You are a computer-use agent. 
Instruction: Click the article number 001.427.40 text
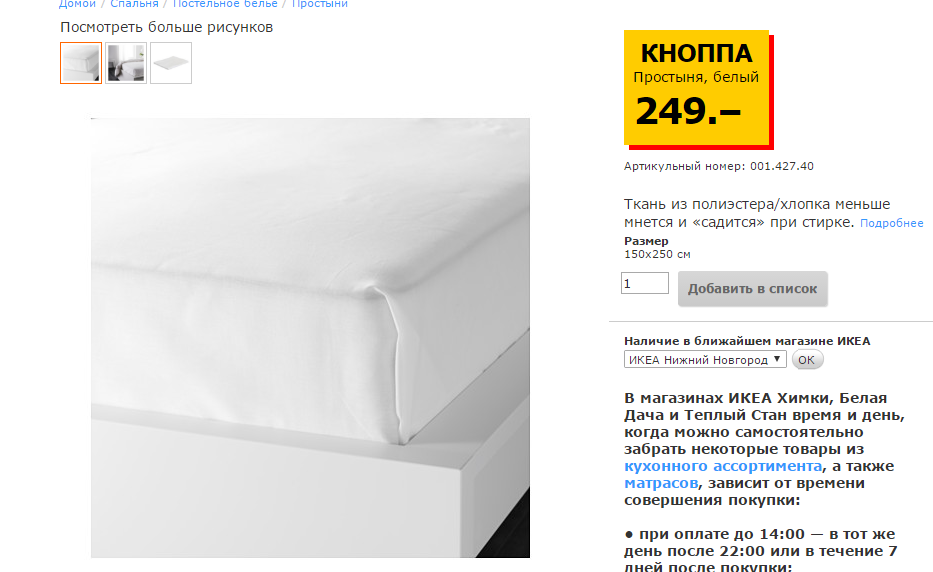[781, 167]
